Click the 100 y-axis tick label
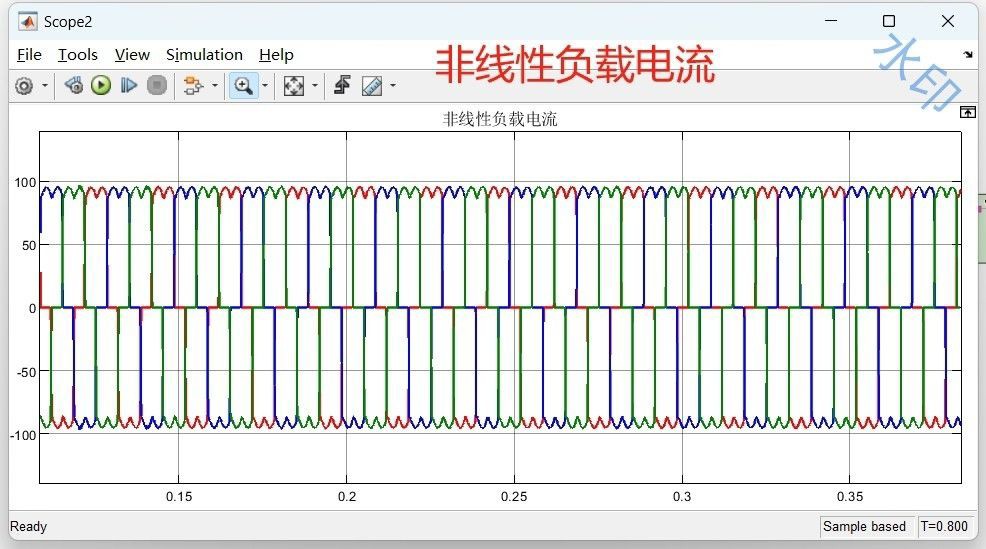The image size is (986, 549). tap(25, 182)
